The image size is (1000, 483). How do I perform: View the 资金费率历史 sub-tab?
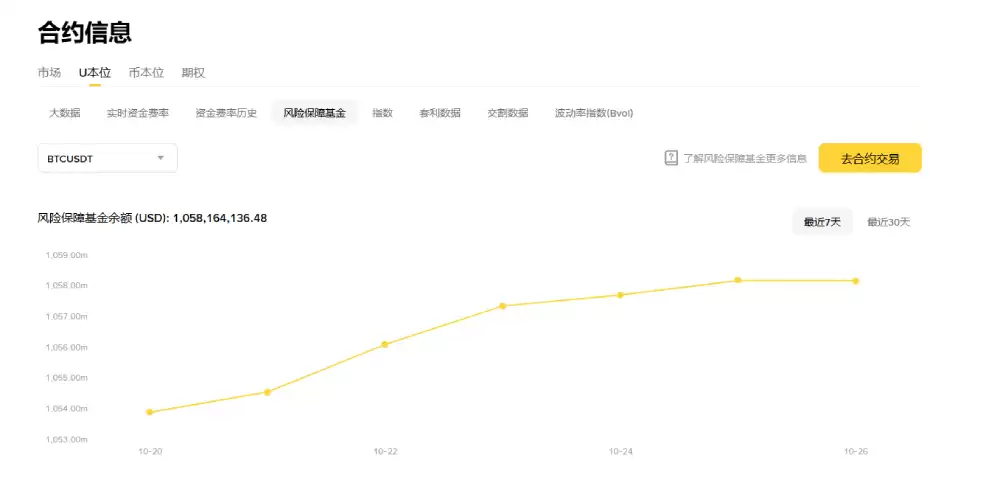coord(226,113)
